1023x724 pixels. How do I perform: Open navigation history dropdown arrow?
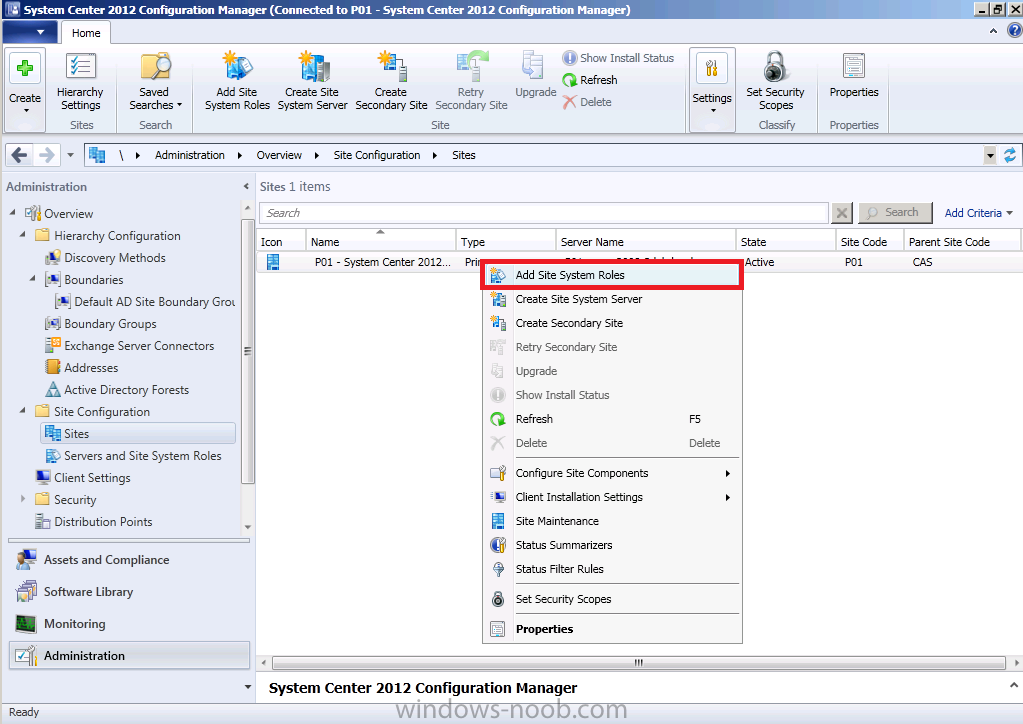70,155
